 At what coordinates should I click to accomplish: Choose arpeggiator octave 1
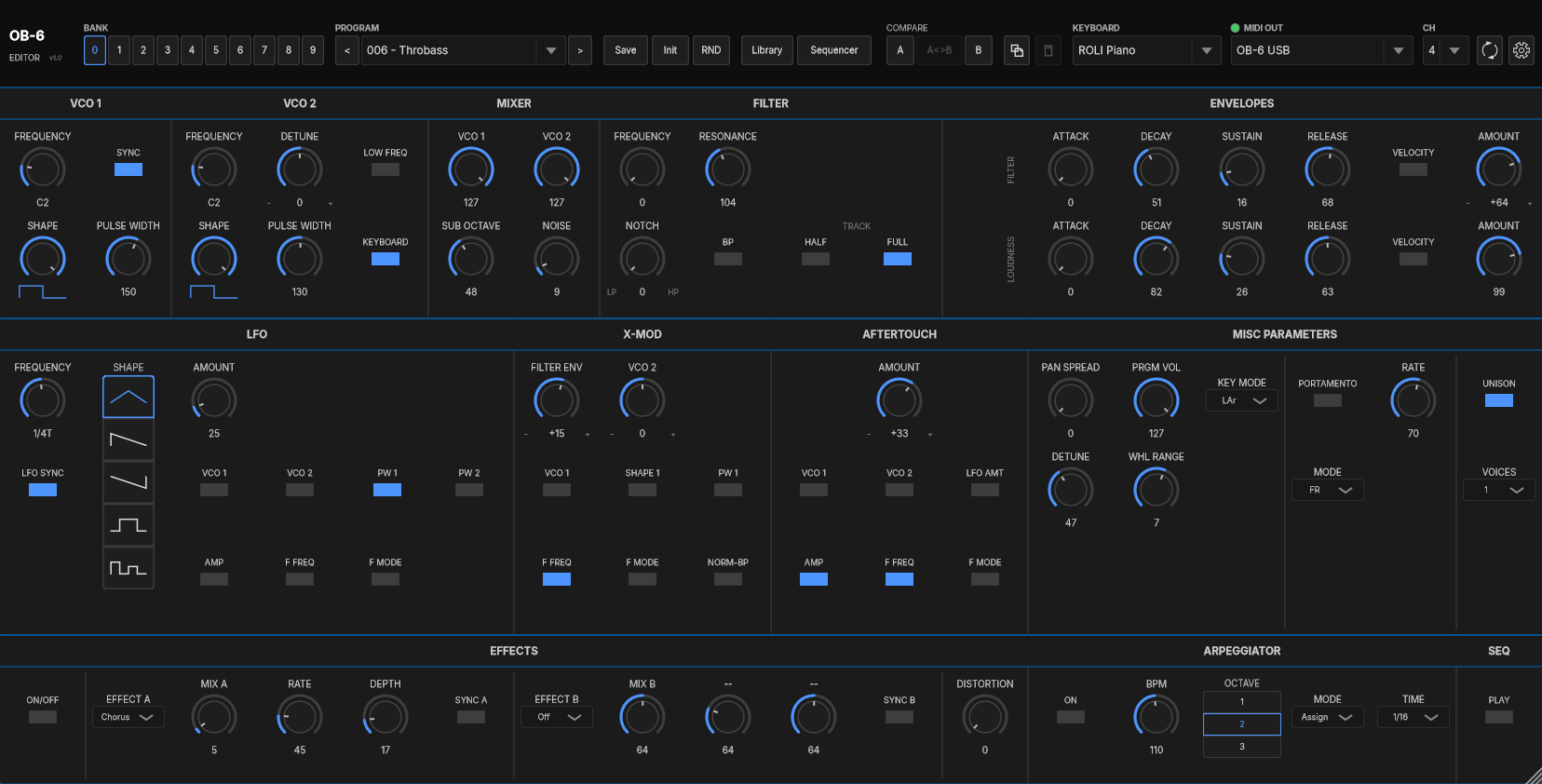point(1242,702)
